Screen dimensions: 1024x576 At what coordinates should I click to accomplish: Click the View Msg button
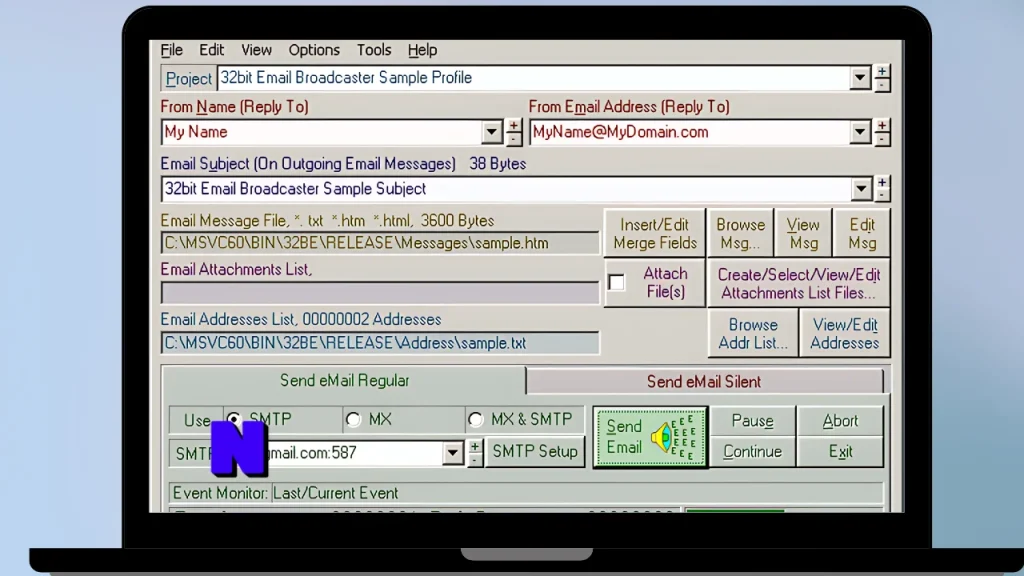803,234
